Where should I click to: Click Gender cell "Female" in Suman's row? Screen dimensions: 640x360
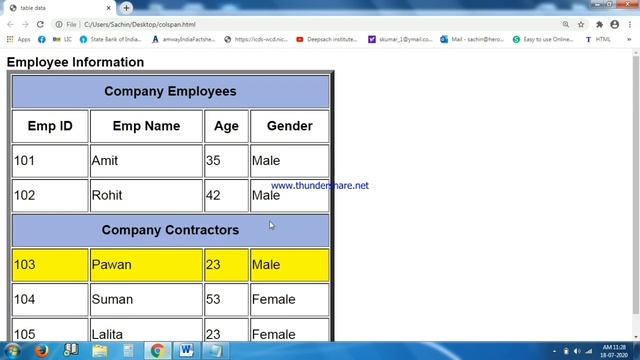pos(289,299)
